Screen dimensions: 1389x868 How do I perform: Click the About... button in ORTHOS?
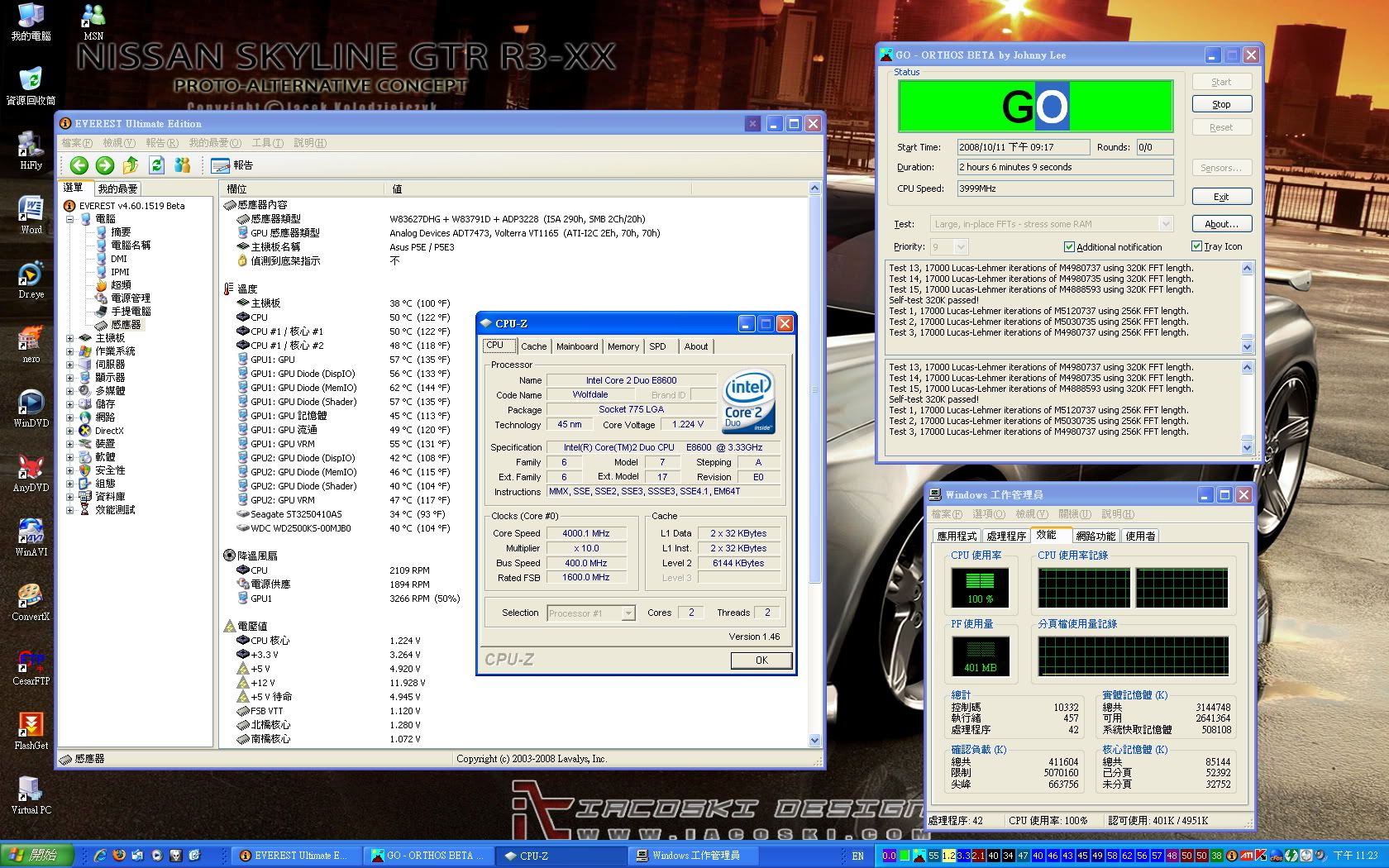[1221, 224]
